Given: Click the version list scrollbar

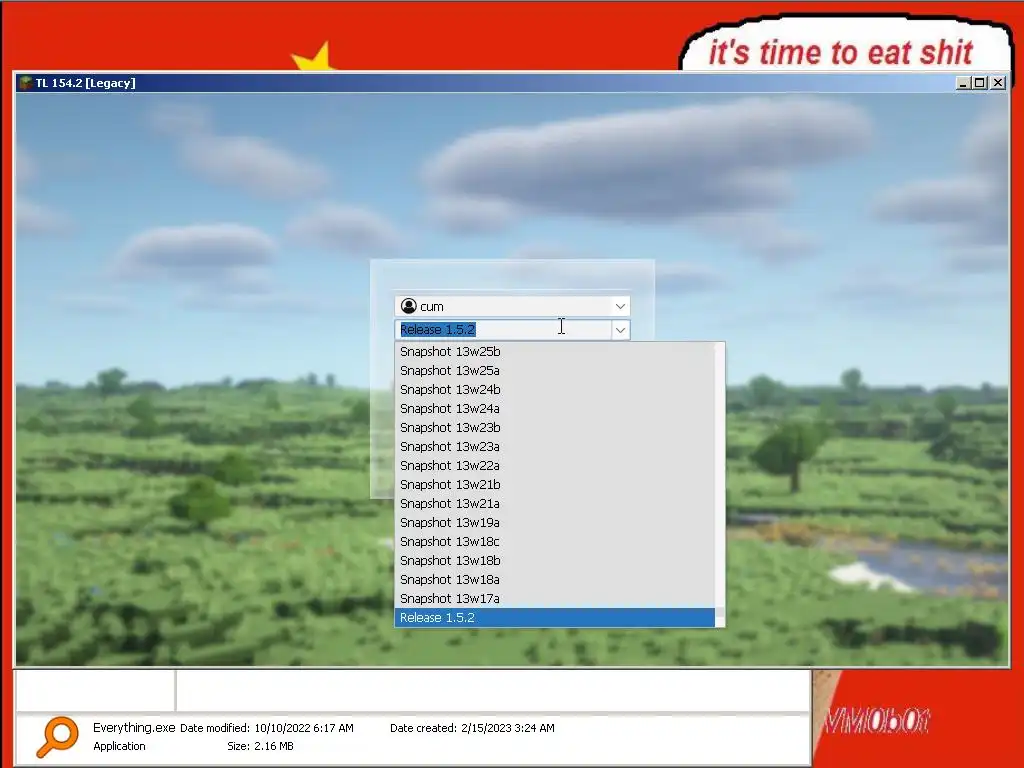Looking at the screenshot, I should (x=720, y=485).
